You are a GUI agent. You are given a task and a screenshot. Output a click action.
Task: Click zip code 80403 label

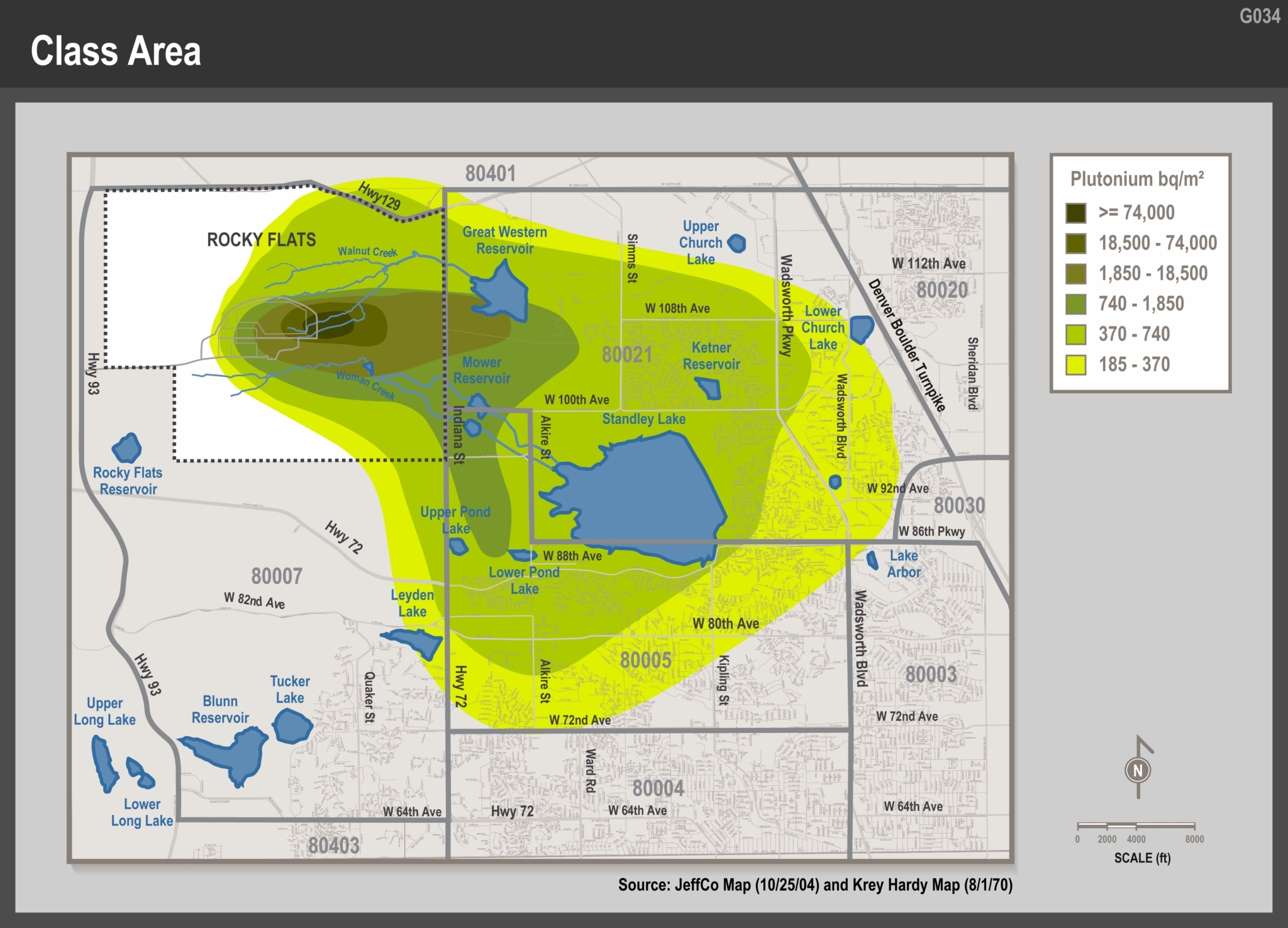(334, 846)
